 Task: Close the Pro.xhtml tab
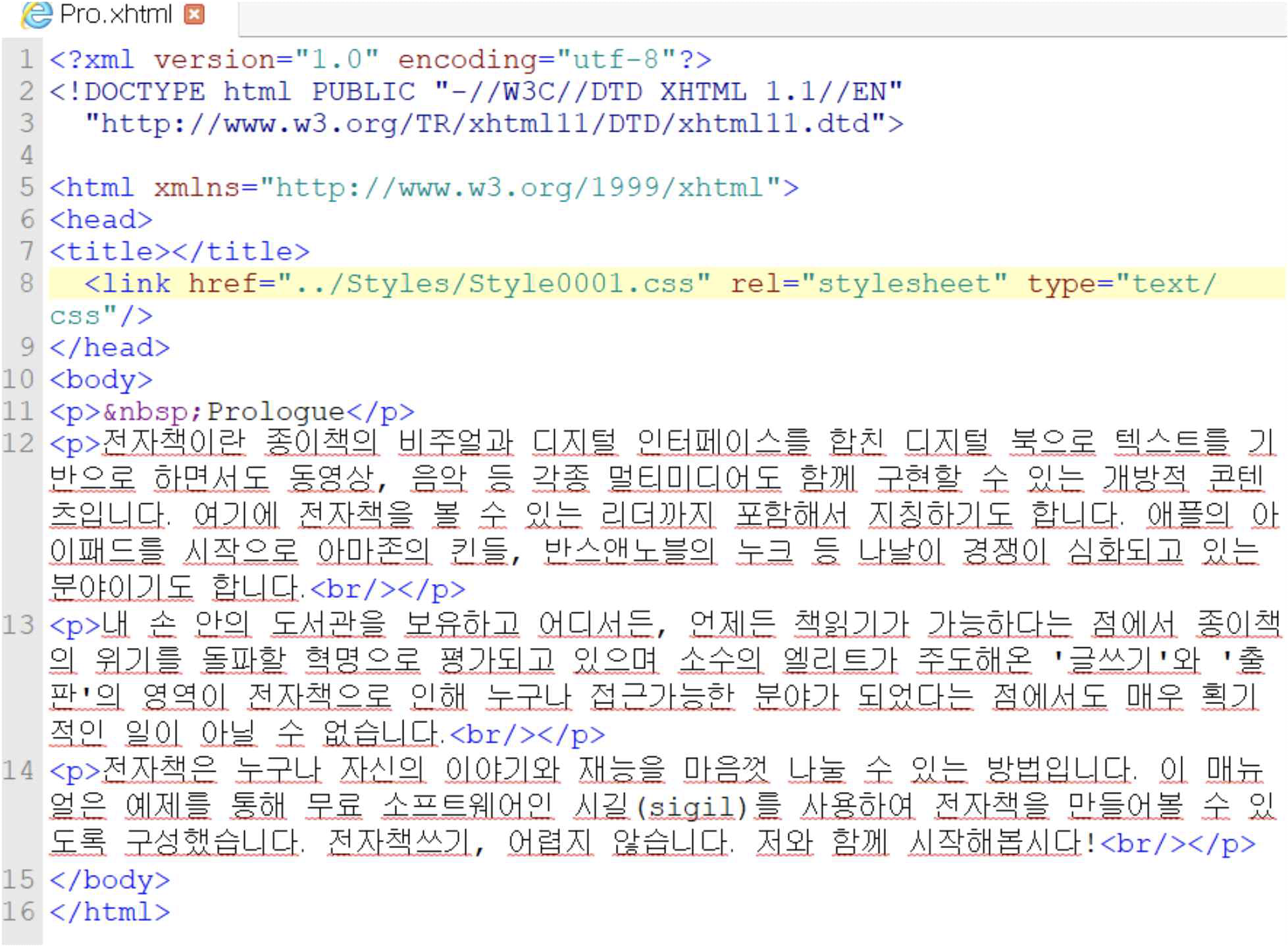point(194,14)
